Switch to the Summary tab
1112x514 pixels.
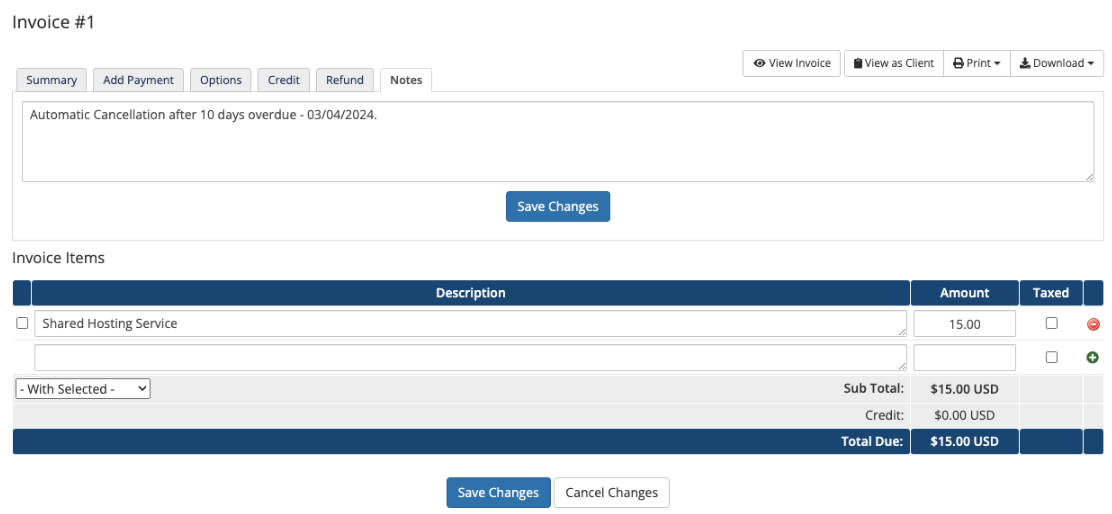(x=51, y=80)
